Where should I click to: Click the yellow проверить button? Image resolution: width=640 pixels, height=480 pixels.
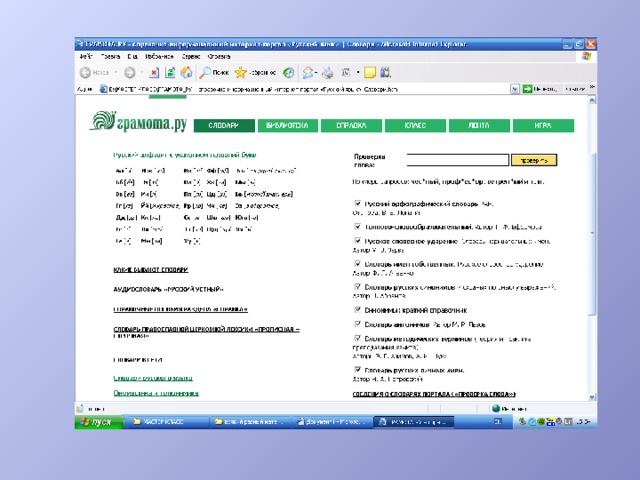point(534,160)
